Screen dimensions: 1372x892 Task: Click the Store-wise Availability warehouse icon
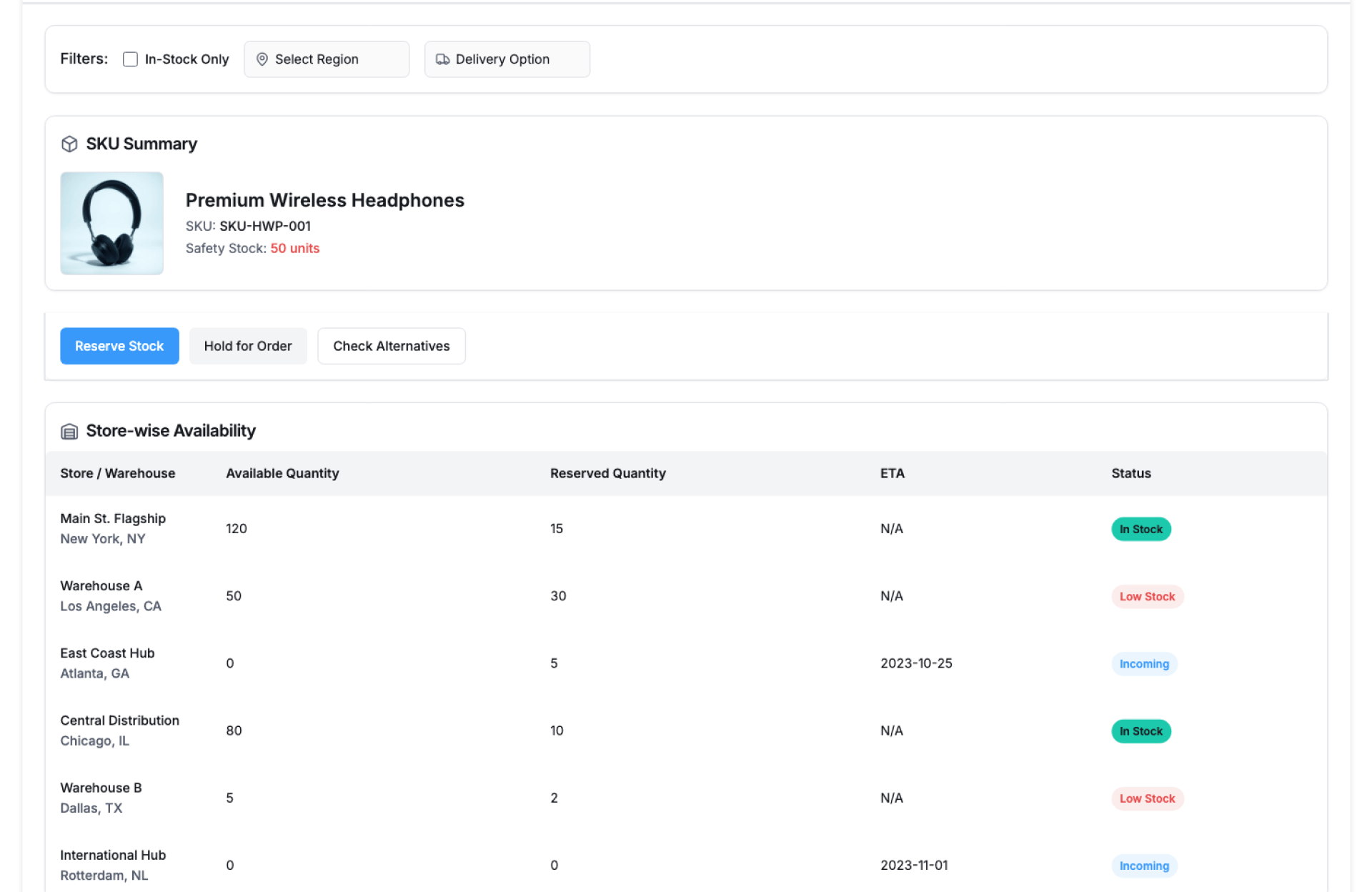click(x=69, y=431)
